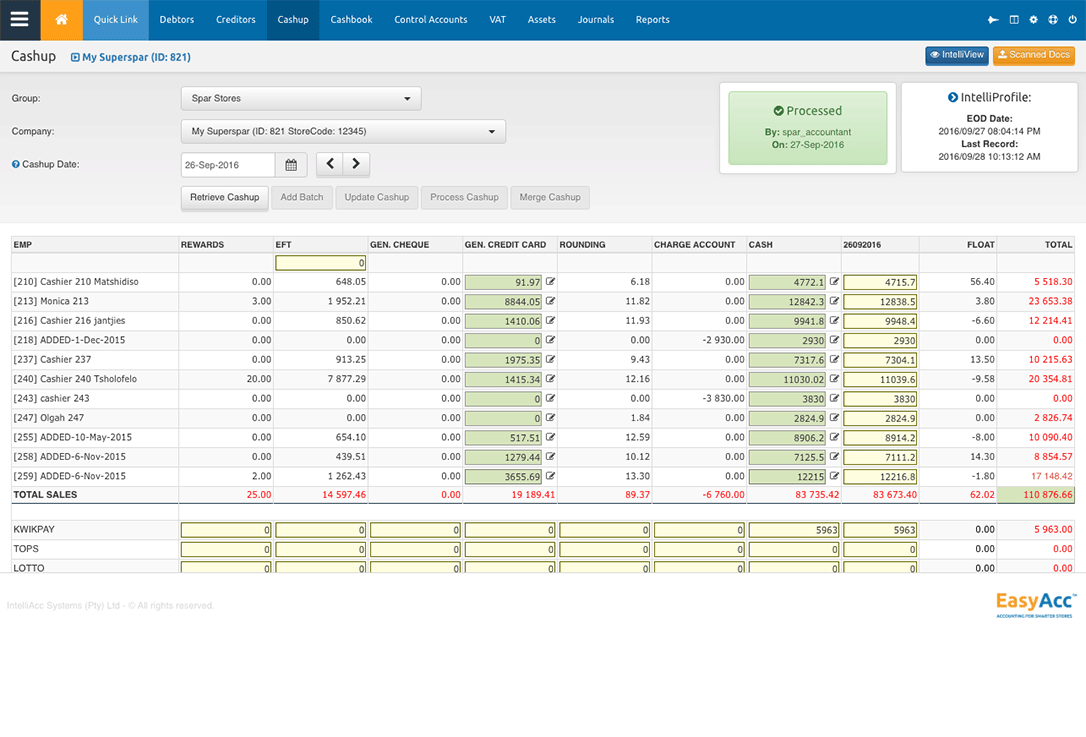The image size is (1086, 737).
Task: Open the Journals menu
Action: [x=596, y=19]
